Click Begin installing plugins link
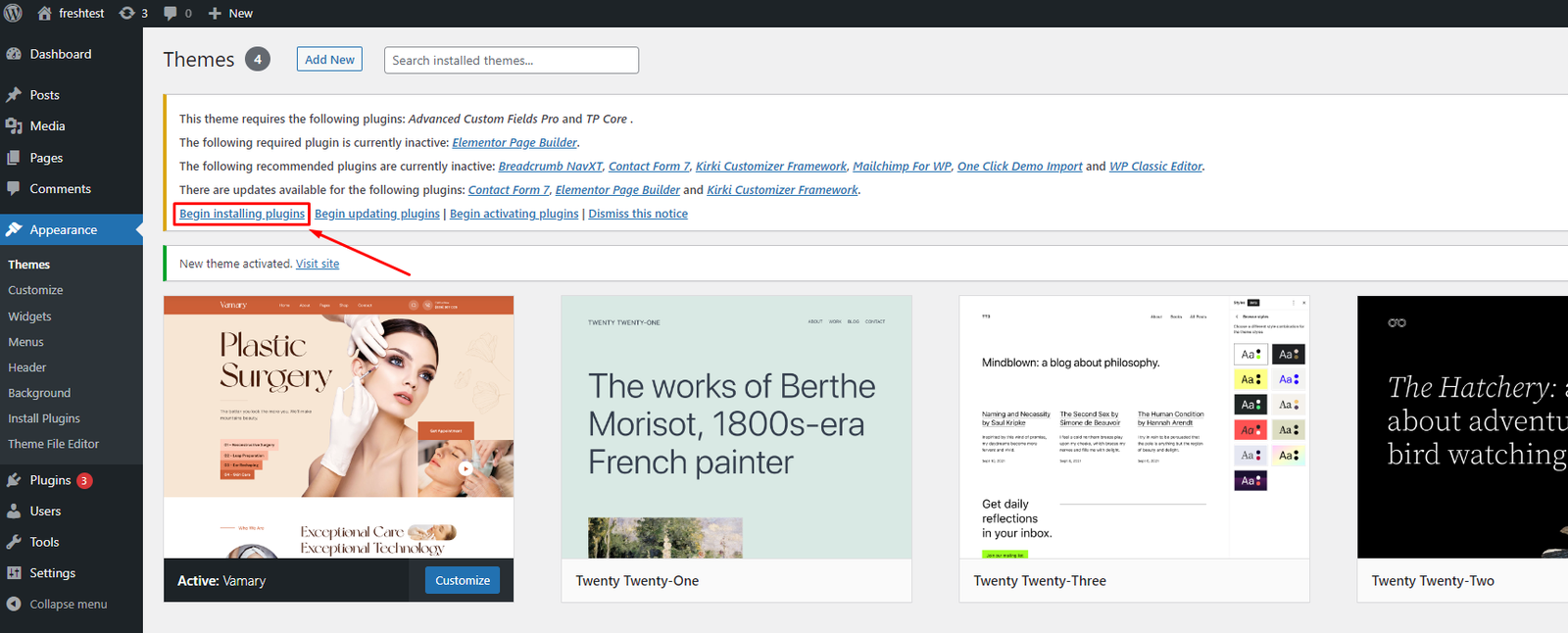 (242, 214)
